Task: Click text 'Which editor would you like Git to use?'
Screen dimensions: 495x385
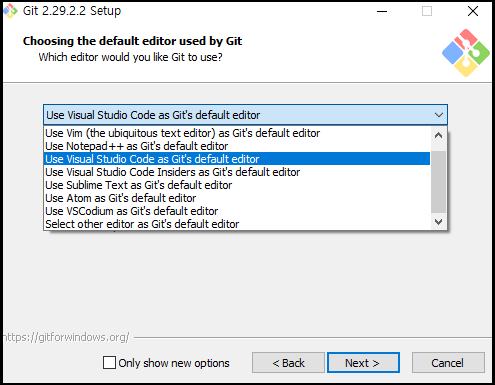Action: 130,57
